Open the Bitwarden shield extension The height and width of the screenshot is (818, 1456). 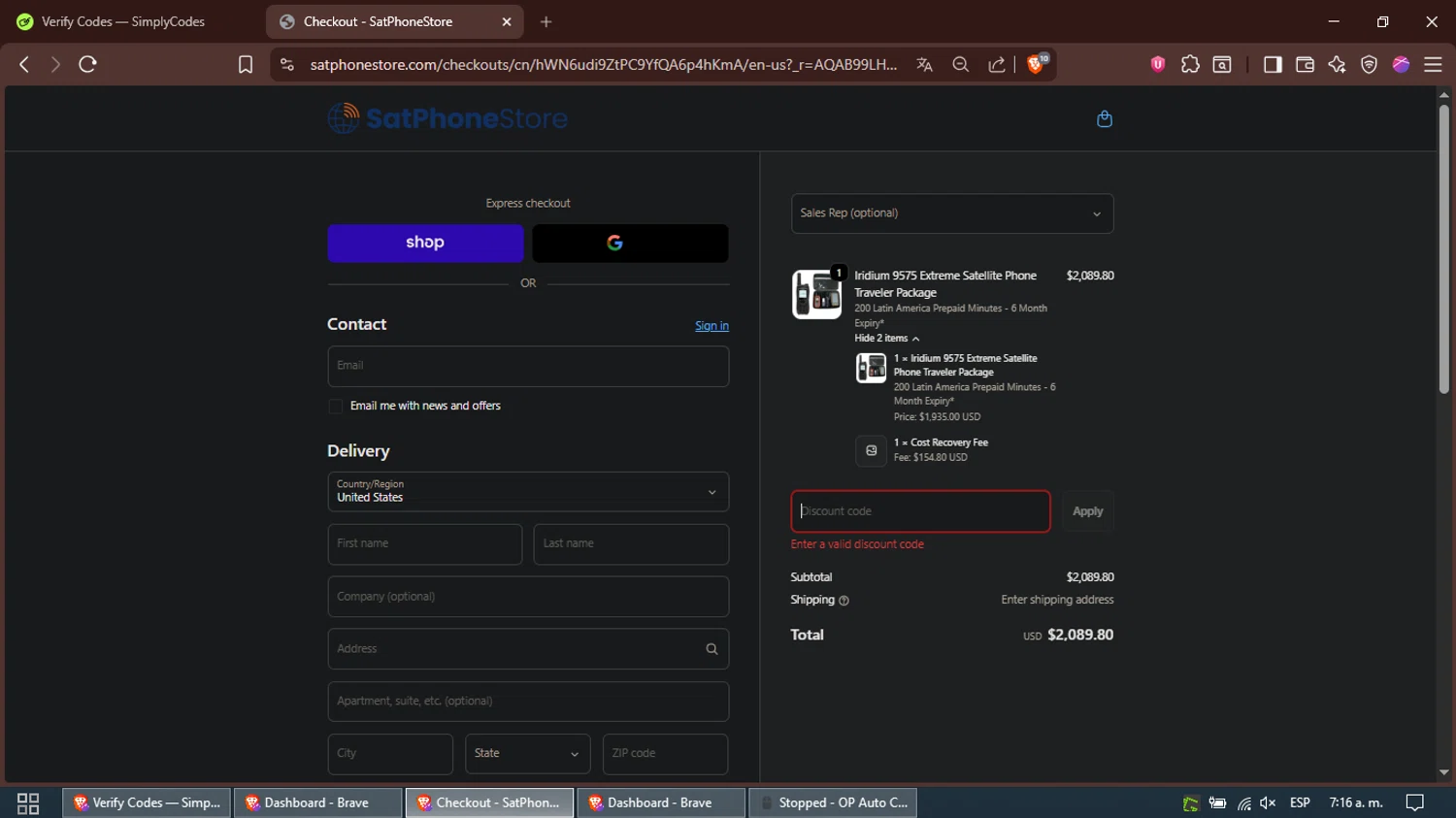click(x=1157, y=64)
